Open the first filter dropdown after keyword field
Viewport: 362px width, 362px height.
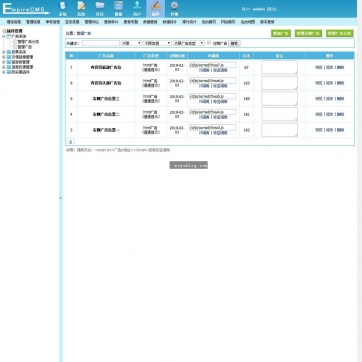coord(131,43)
